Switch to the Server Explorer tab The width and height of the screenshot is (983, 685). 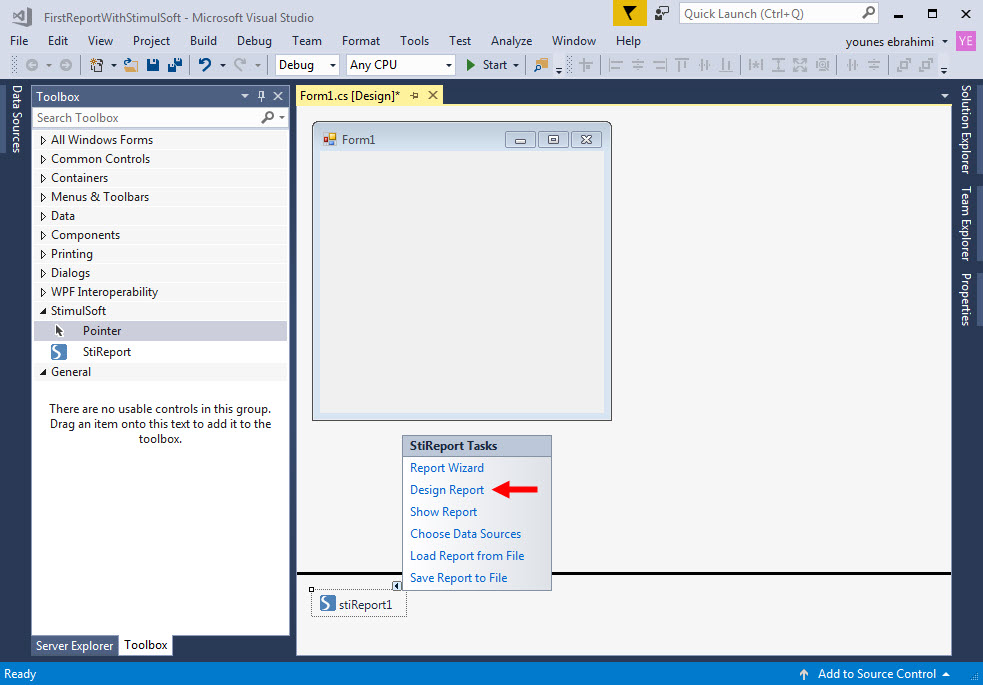(x=74, y=645)
